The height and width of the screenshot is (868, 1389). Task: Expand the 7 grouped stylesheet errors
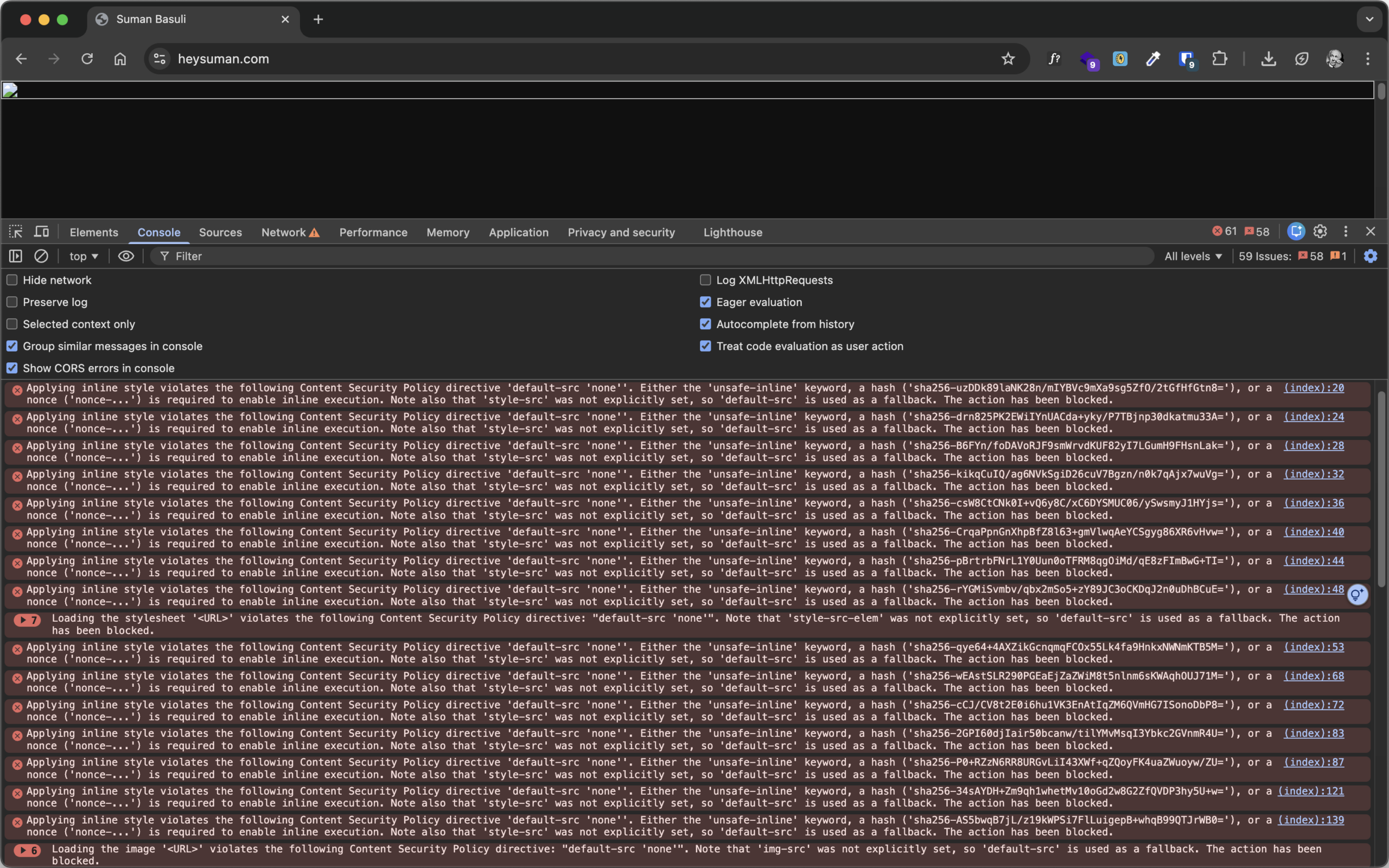click(x=27, y=620)
